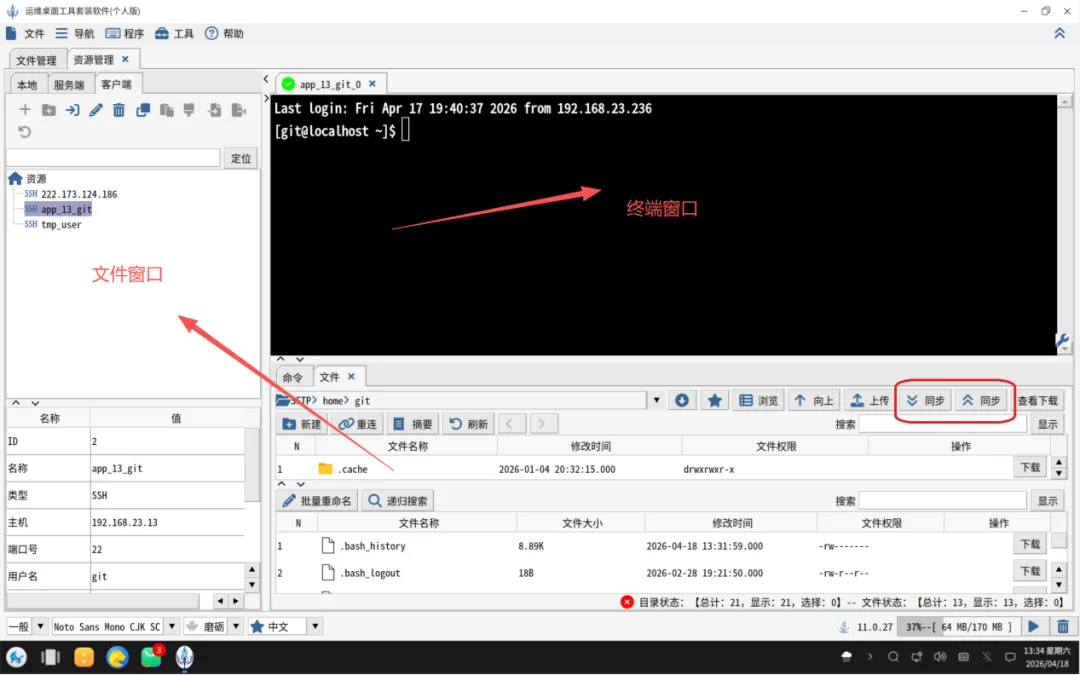Close the app_13_git_0 terminal tab

point(373,83)
